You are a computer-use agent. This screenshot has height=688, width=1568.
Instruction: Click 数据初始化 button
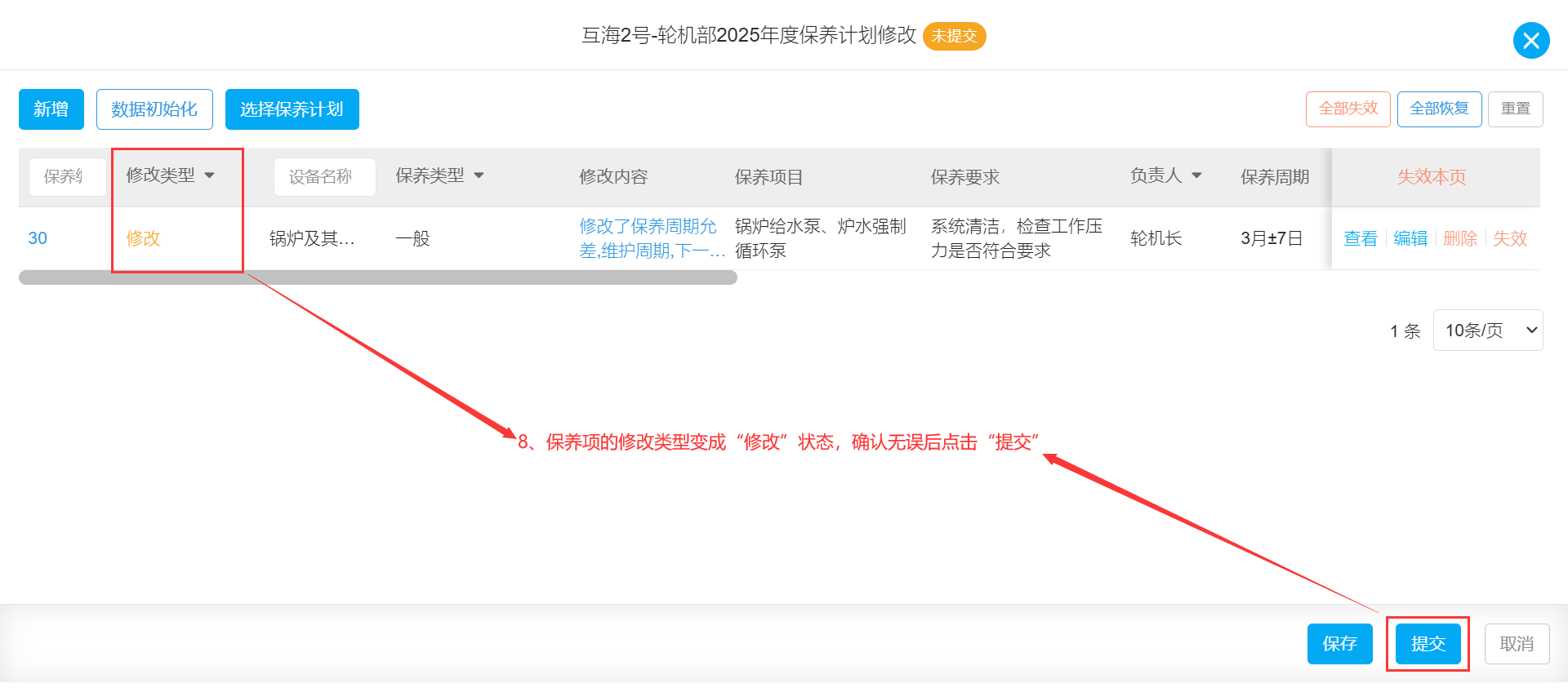click(154, 109)
